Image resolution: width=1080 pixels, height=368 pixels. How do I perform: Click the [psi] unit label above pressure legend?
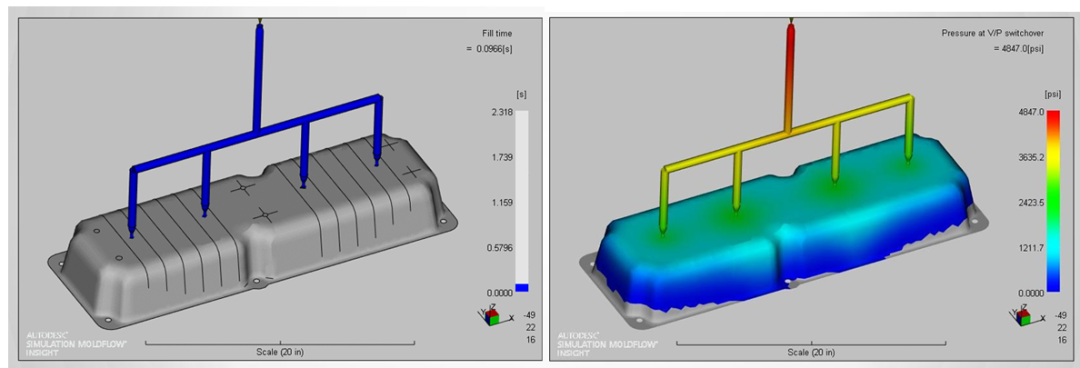pyautogui.click(x=1053, y=94)
